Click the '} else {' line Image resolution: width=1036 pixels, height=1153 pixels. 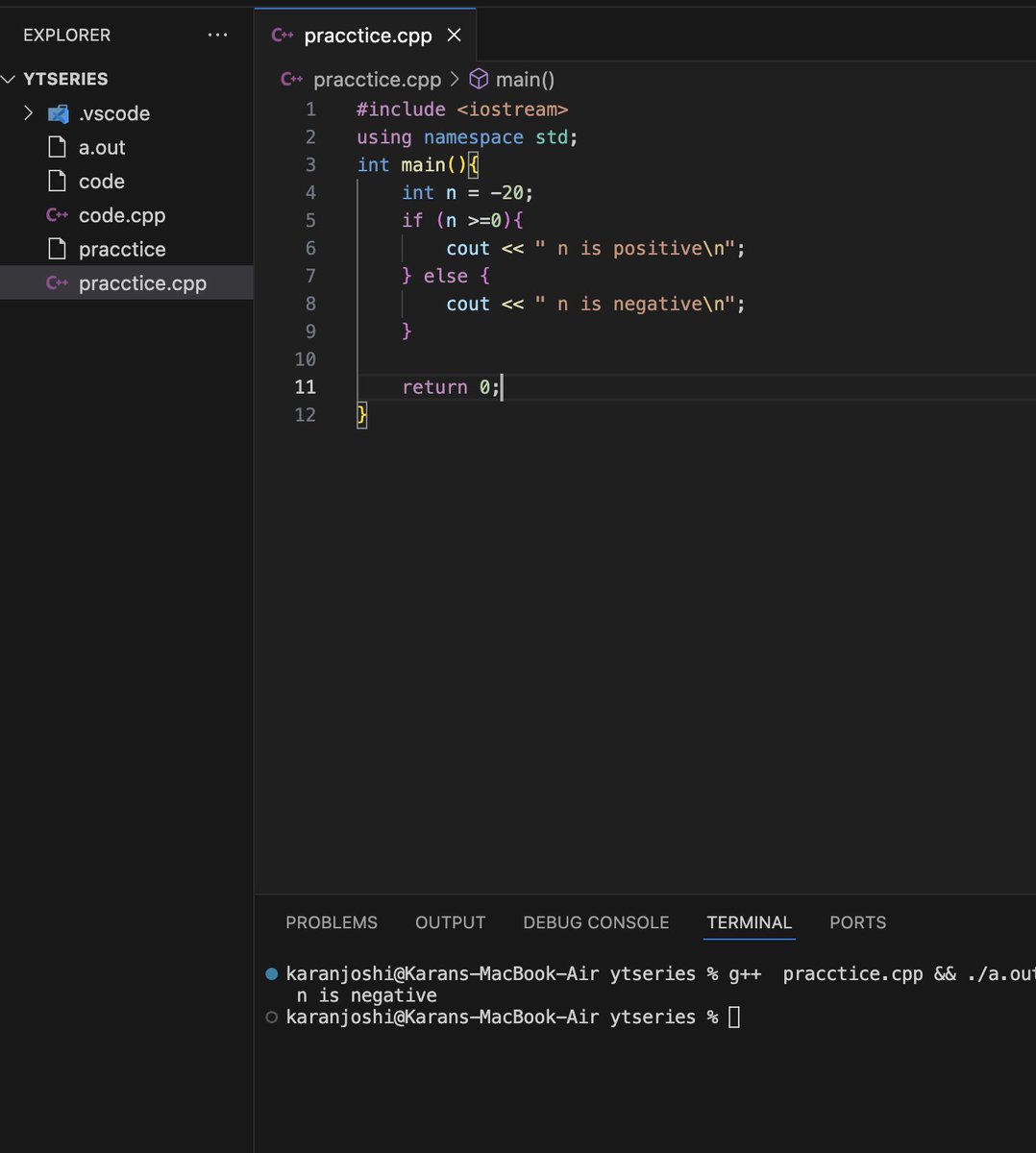click(446, 276)
